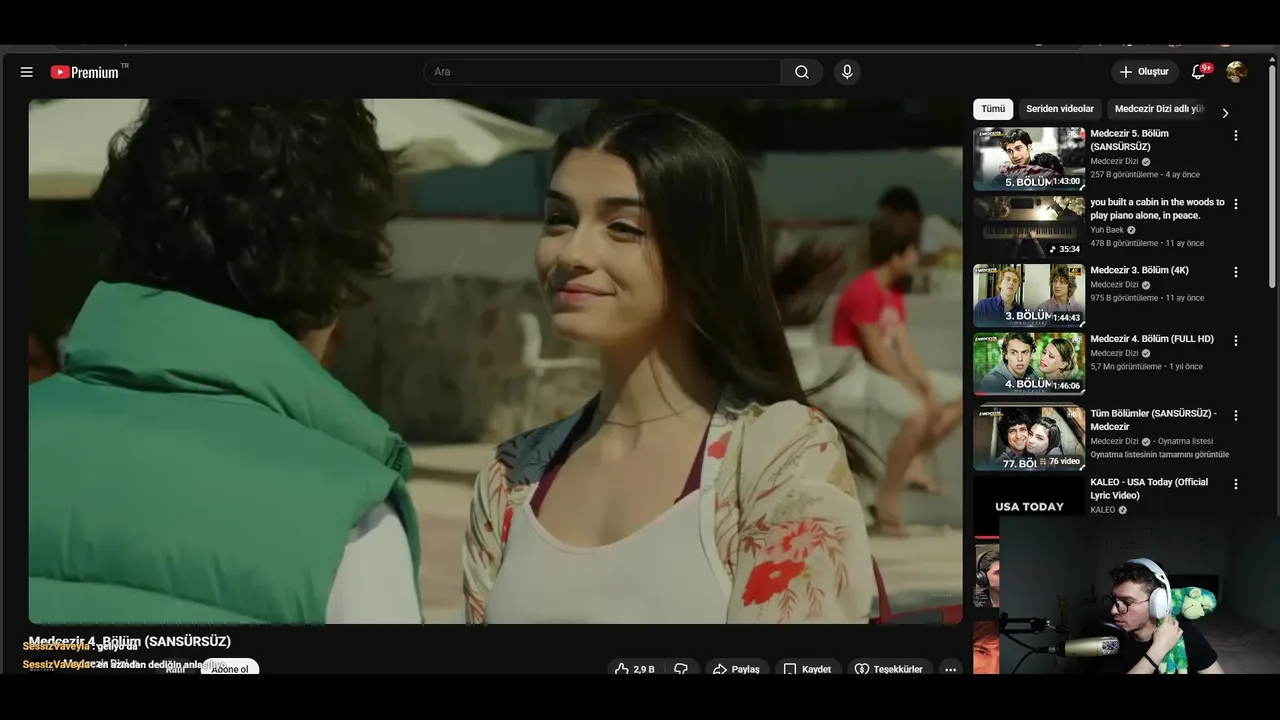
Task: Open title Tüm Bölümler (SANSÜRSÜZ) - Medcezir
Action: coord(1153,420)
